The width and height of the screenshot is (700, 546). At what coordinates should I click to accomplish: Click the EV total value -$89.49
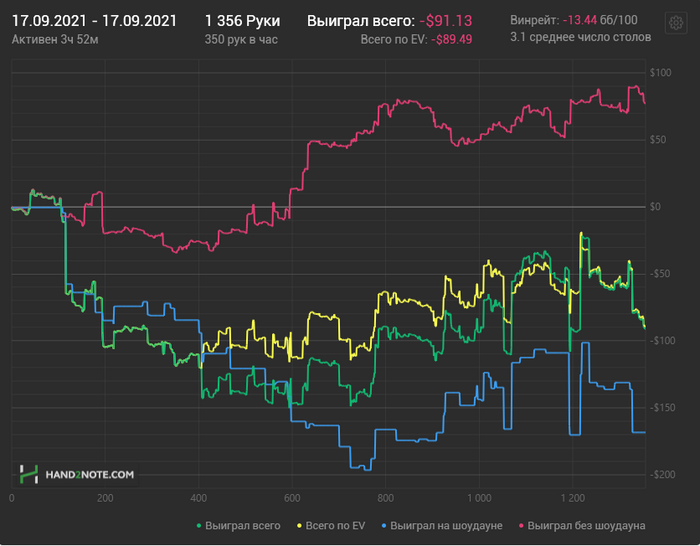tap(451, 40)
